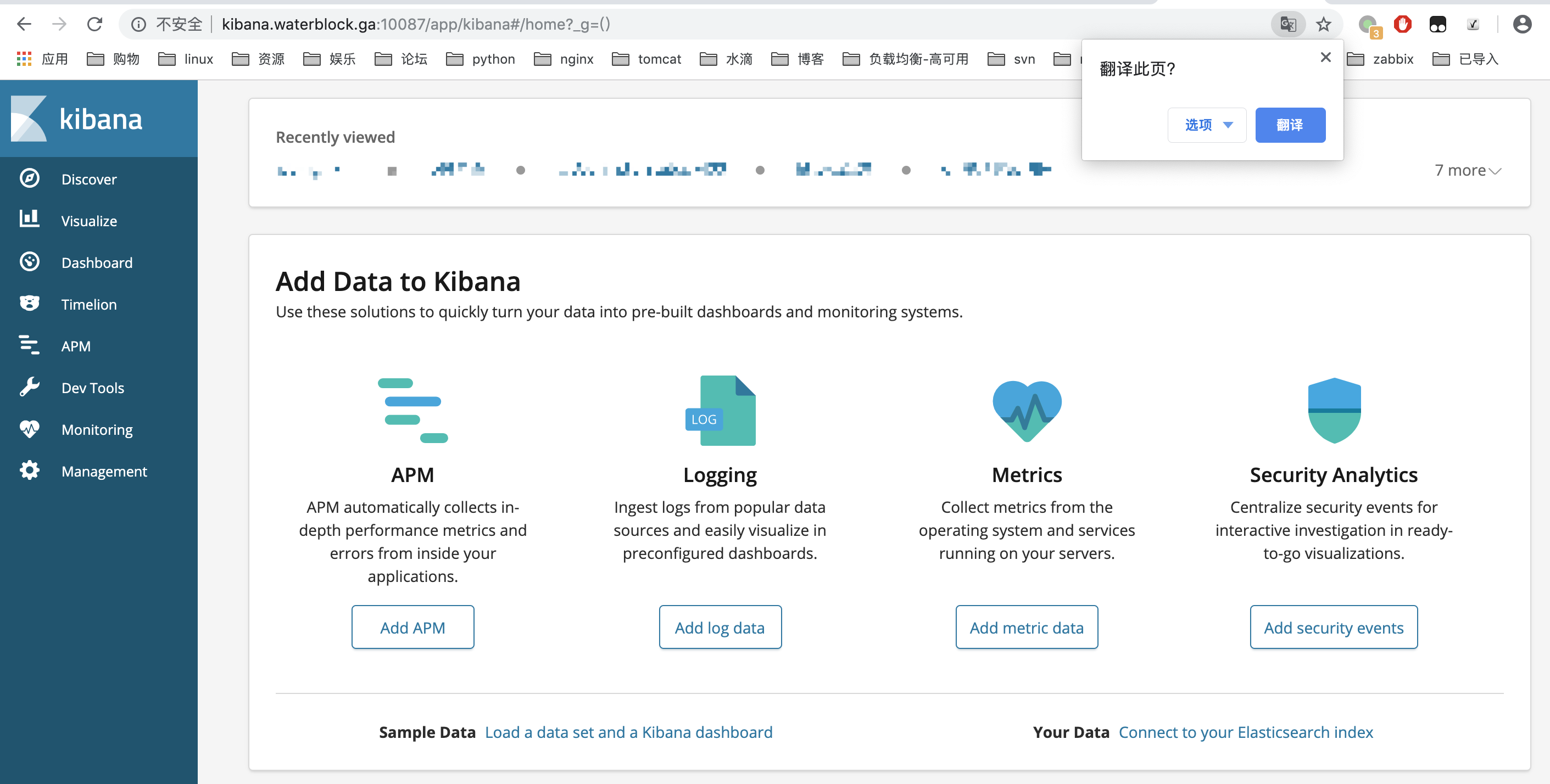
Task: Bookmark this page with the star icon
Action: (1323, 24)
